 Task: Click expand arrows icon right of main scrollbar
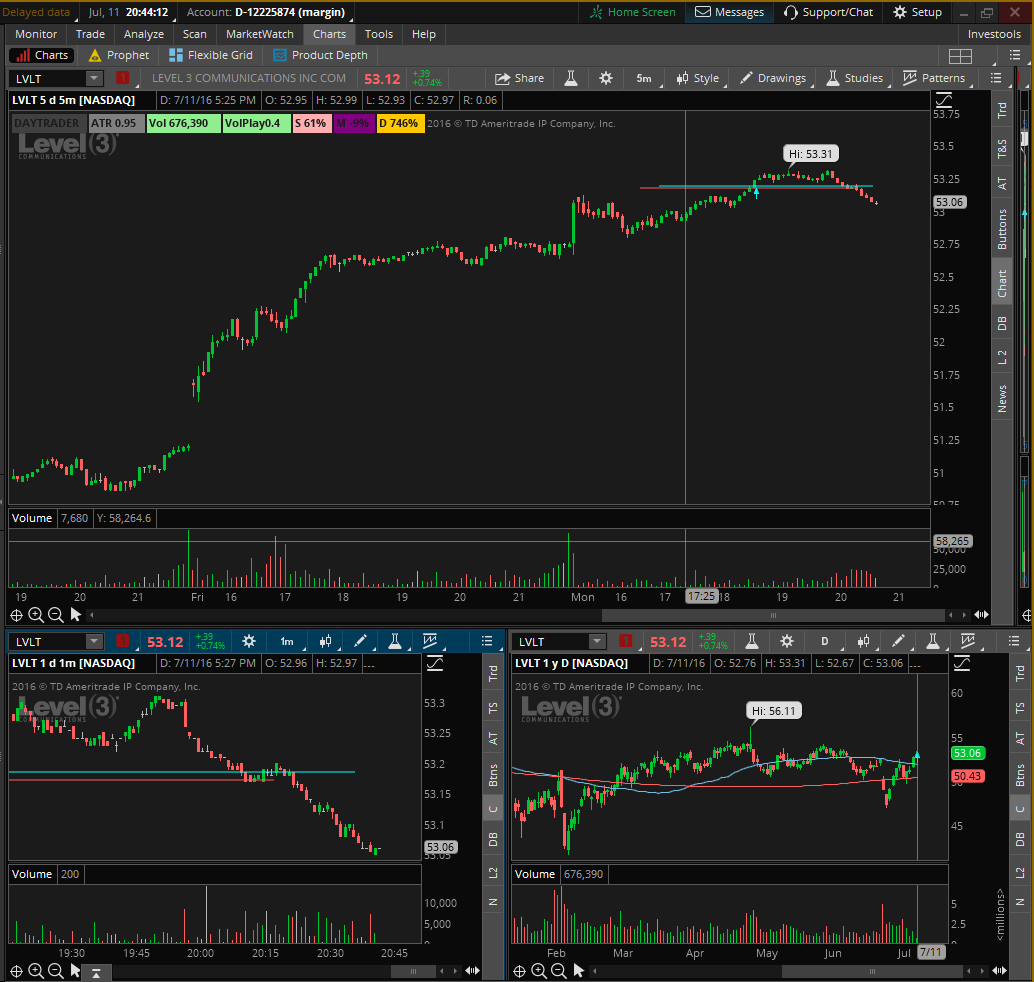981,615
